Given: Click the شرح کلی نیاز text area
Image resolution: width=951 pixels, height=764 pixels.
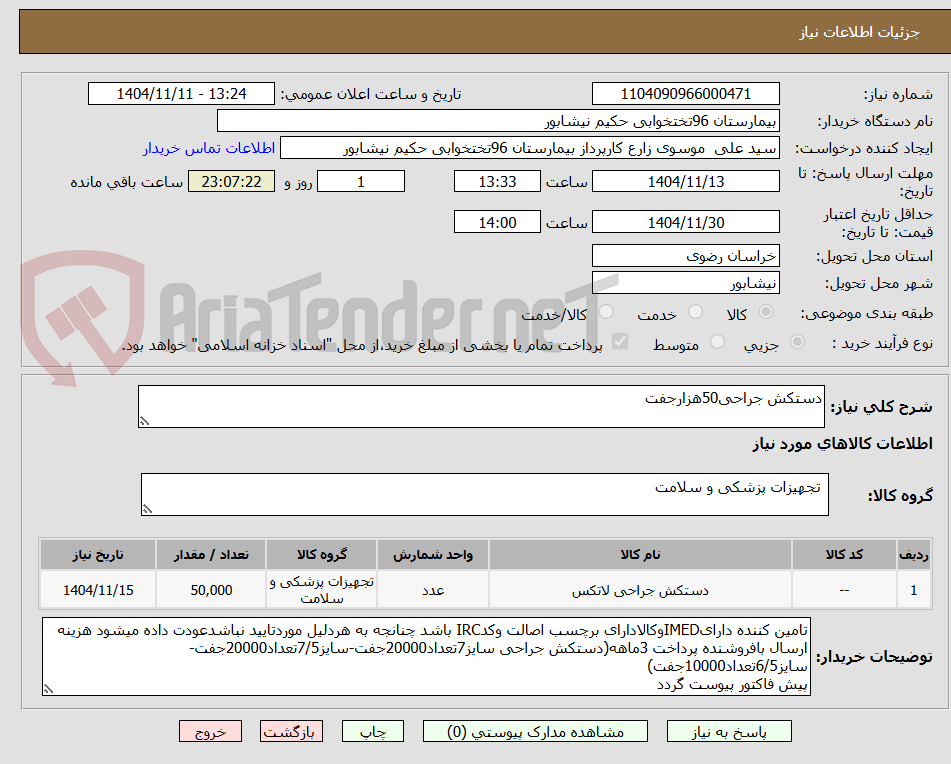Looking at the screenshot, I should click(x=481, y=406).
